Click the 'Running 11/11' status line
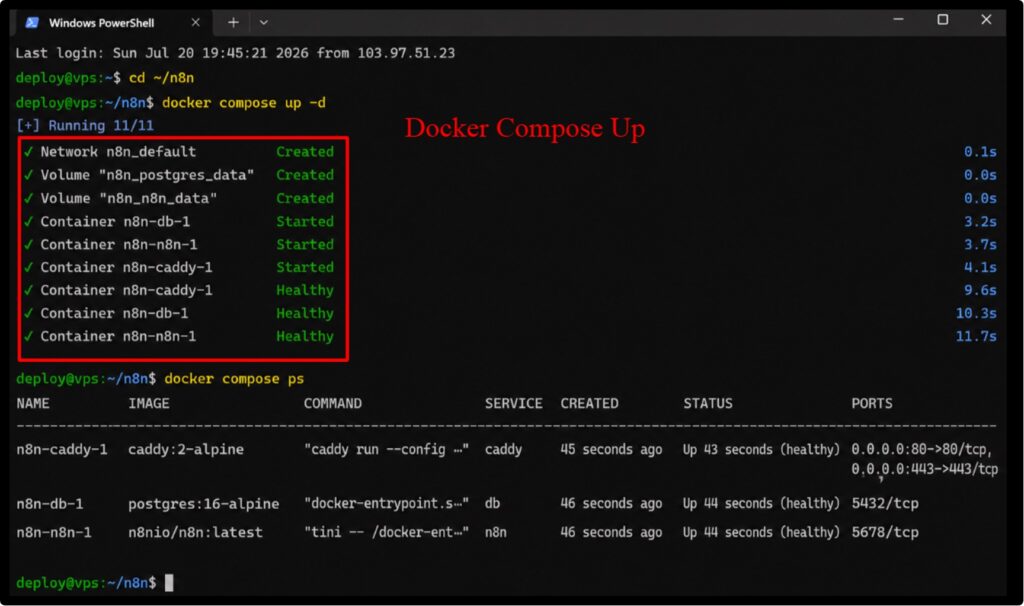1024x606 pixels. (85, 125)
